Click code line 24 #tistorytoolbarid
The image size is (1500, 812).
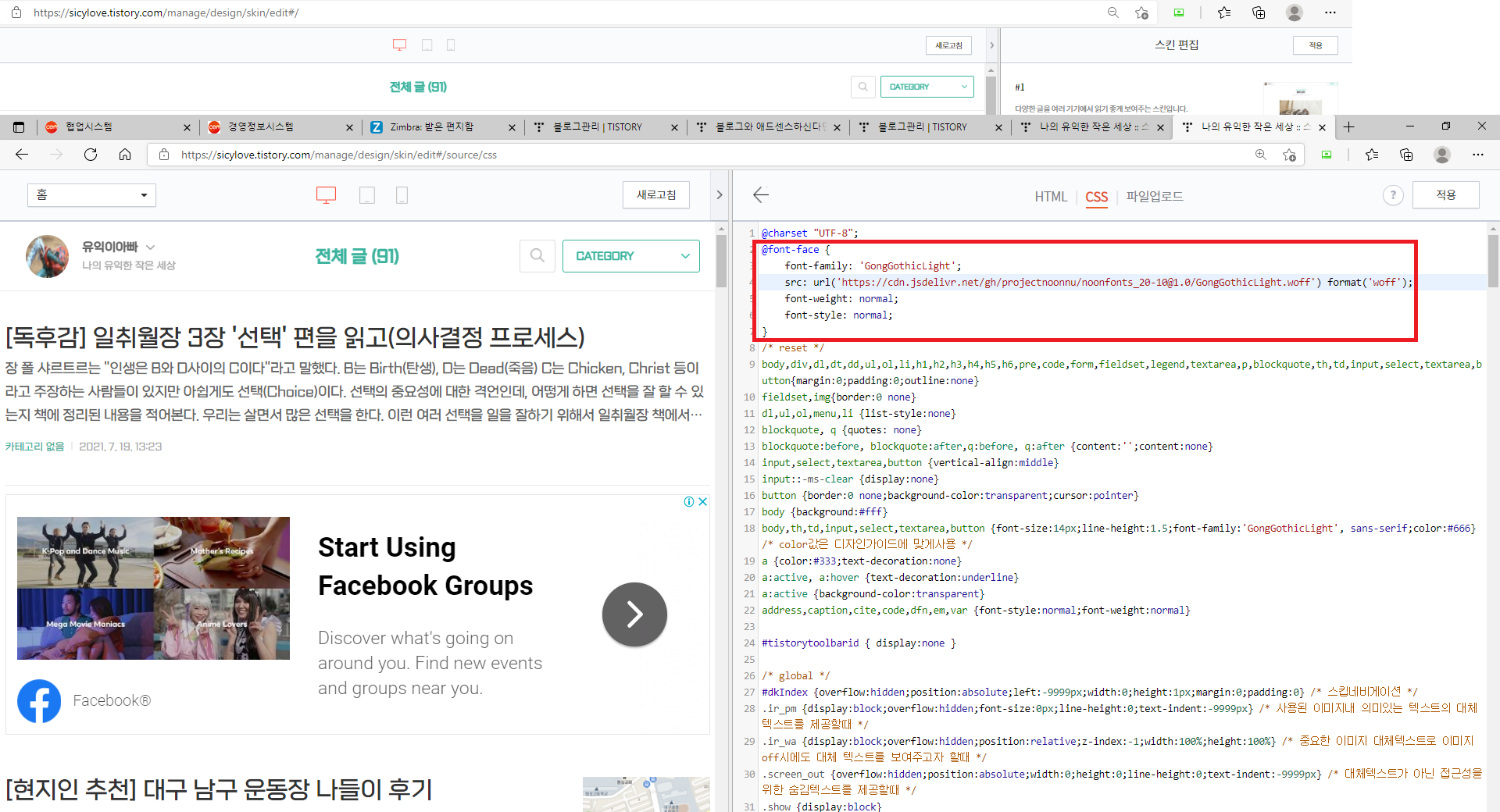pyautogui.click(x=859, y=643)
